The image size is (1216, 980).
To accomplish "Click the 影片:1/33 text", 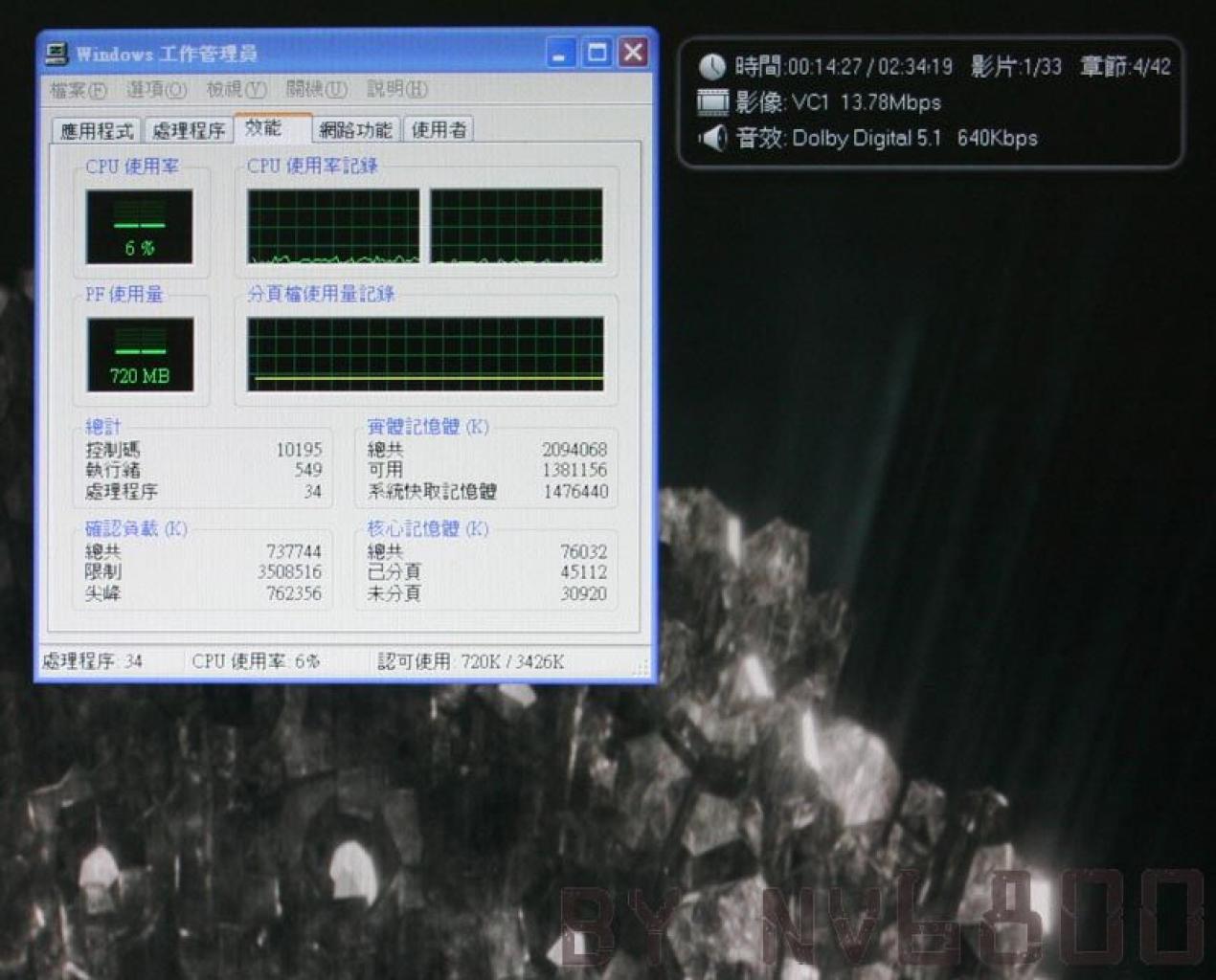I will 1016,66.
